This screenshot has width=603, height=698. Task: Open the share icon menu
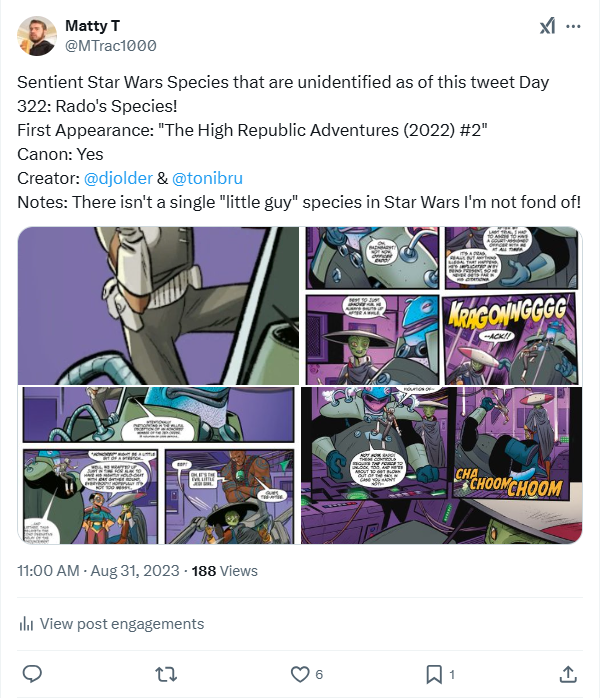point(568,672)
